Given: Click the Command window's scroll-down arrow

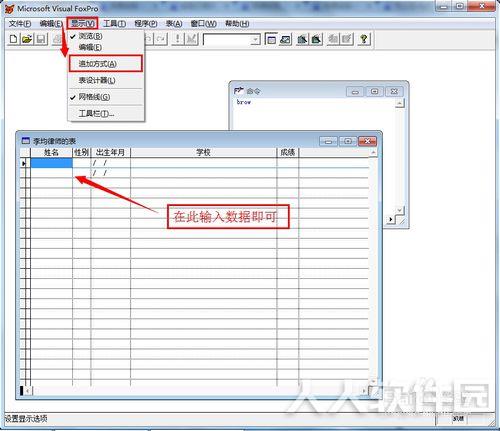Looking at the screenshot, I should [x=399, y=210].
